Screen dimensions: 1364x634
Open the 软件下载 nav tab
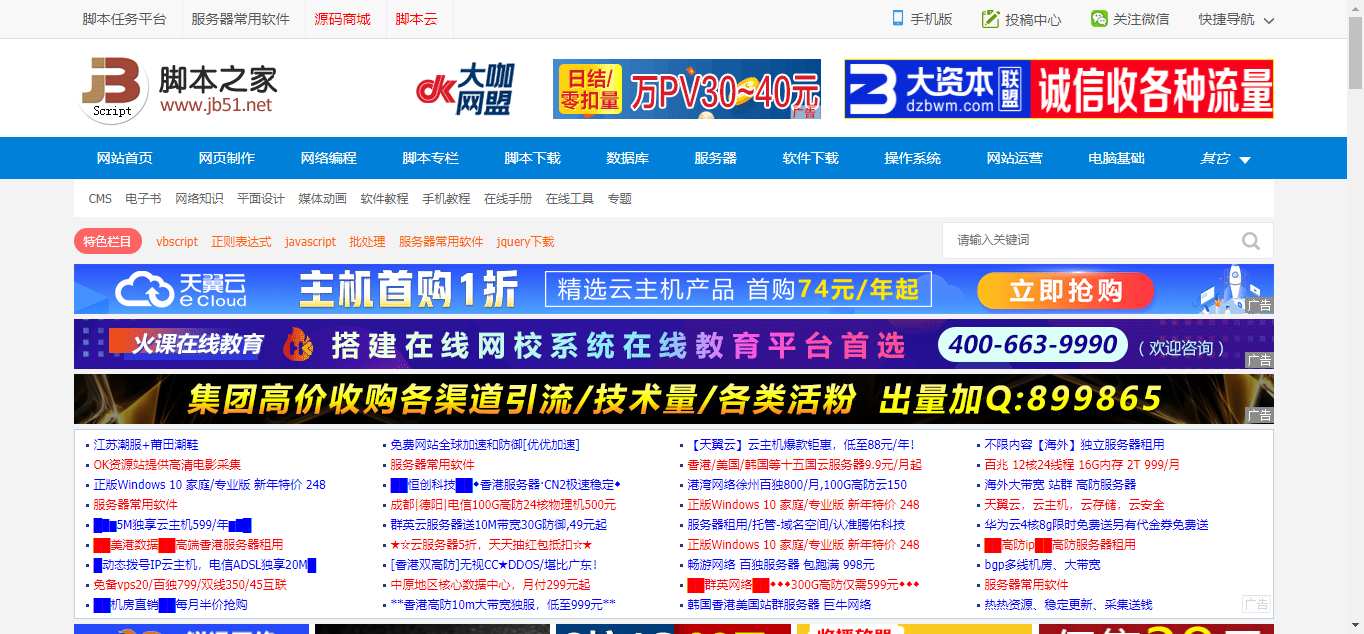(x=811, y=158)
